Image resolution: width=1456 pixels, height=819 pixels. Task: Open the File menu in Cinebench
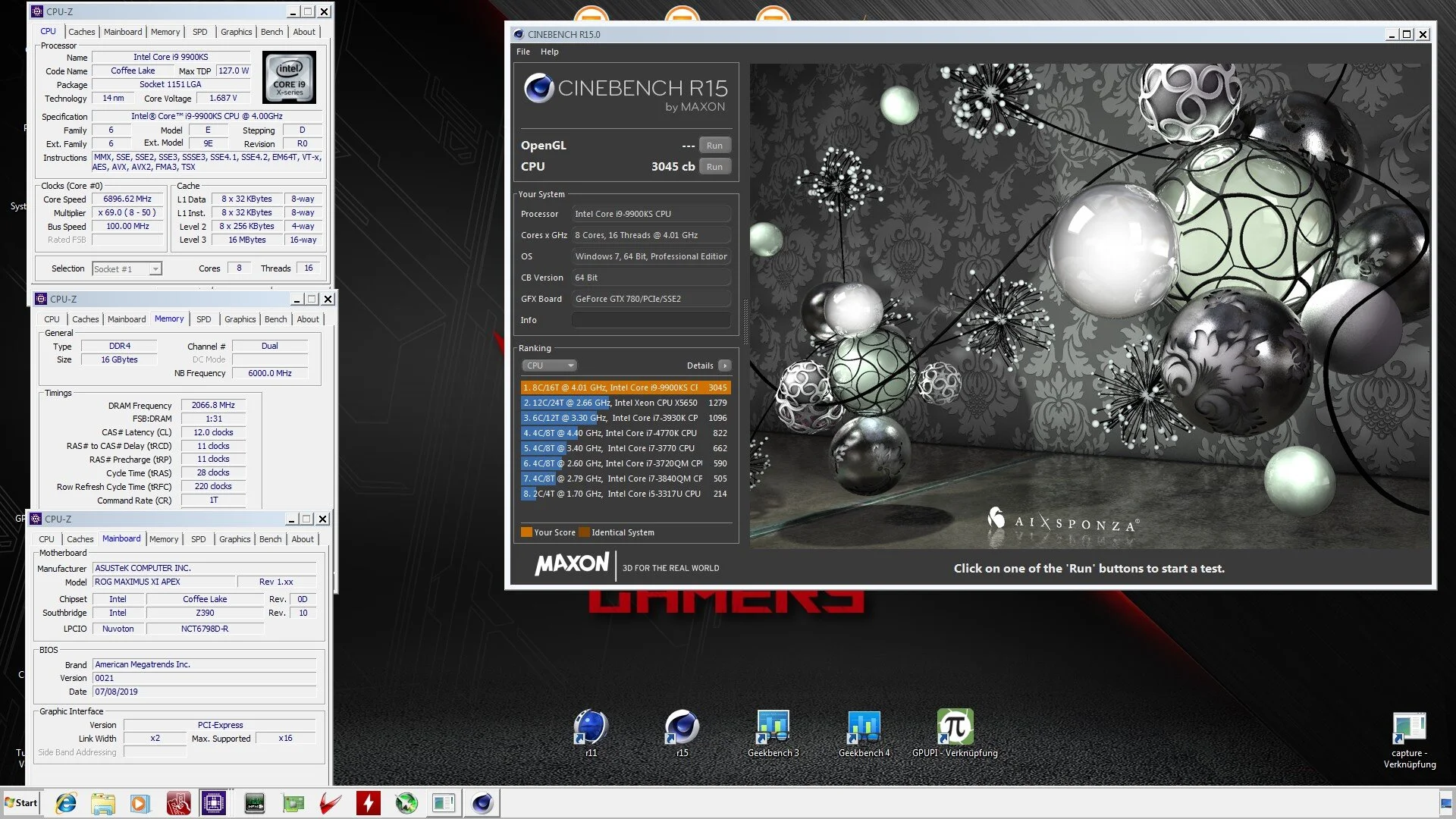pyautogui.click(x=522, y=52)
